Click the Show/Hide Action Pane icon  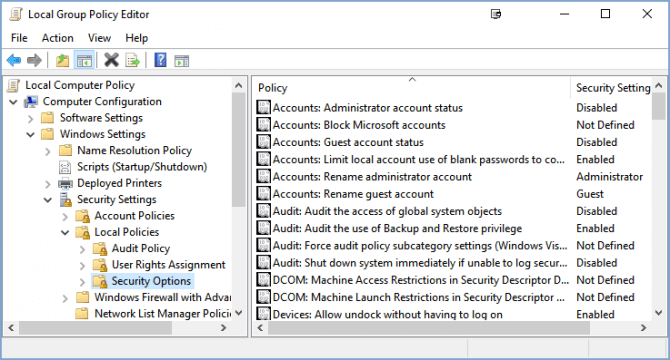click(x=182, y=61)
